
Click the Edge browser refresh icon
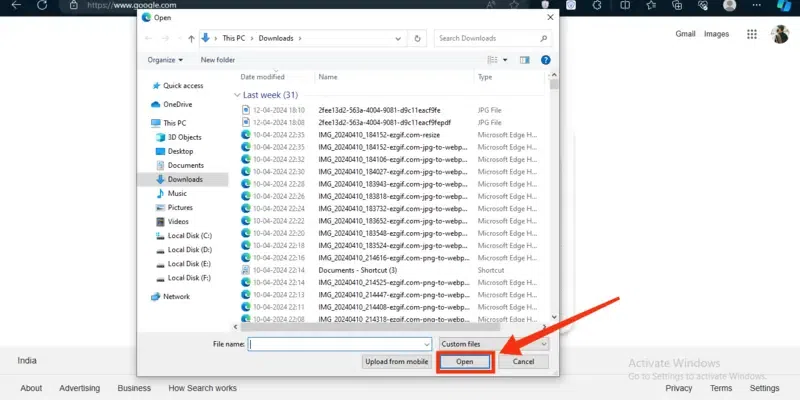point(42,5)
